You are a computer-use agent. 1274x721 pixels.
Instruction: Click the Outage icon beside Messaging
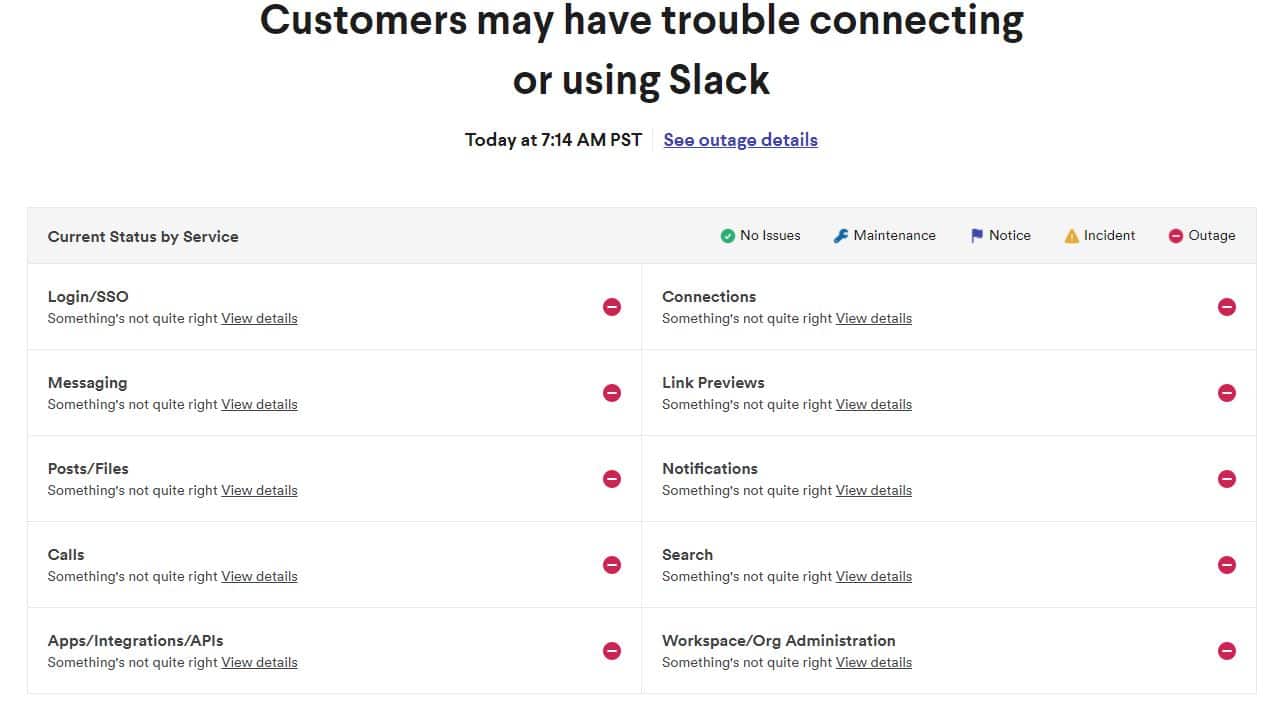(x=612, y=393)
